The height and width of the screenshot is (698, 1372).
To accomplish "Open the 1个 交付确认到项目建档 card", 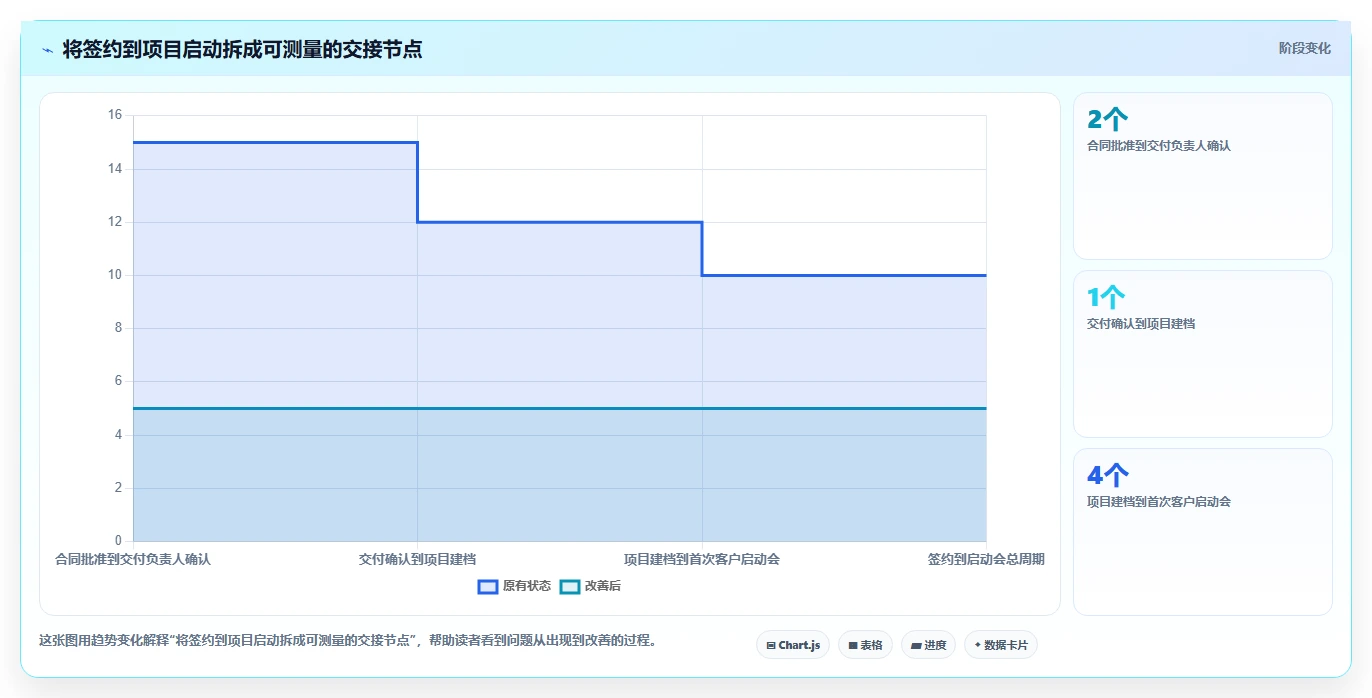I will coord(1203,354).
